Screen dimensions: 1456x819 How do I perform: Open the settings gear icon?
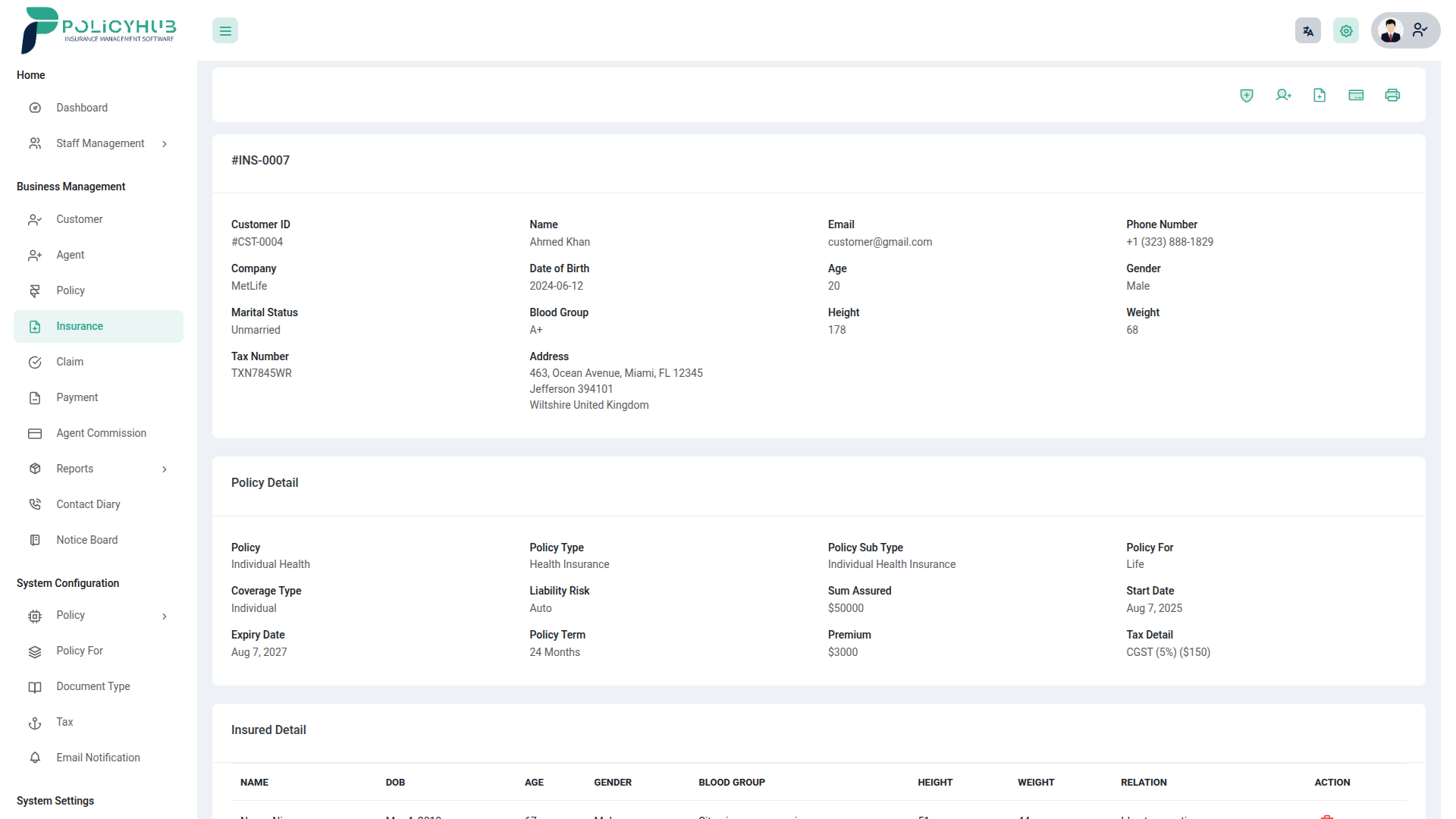coord(1346,30)
